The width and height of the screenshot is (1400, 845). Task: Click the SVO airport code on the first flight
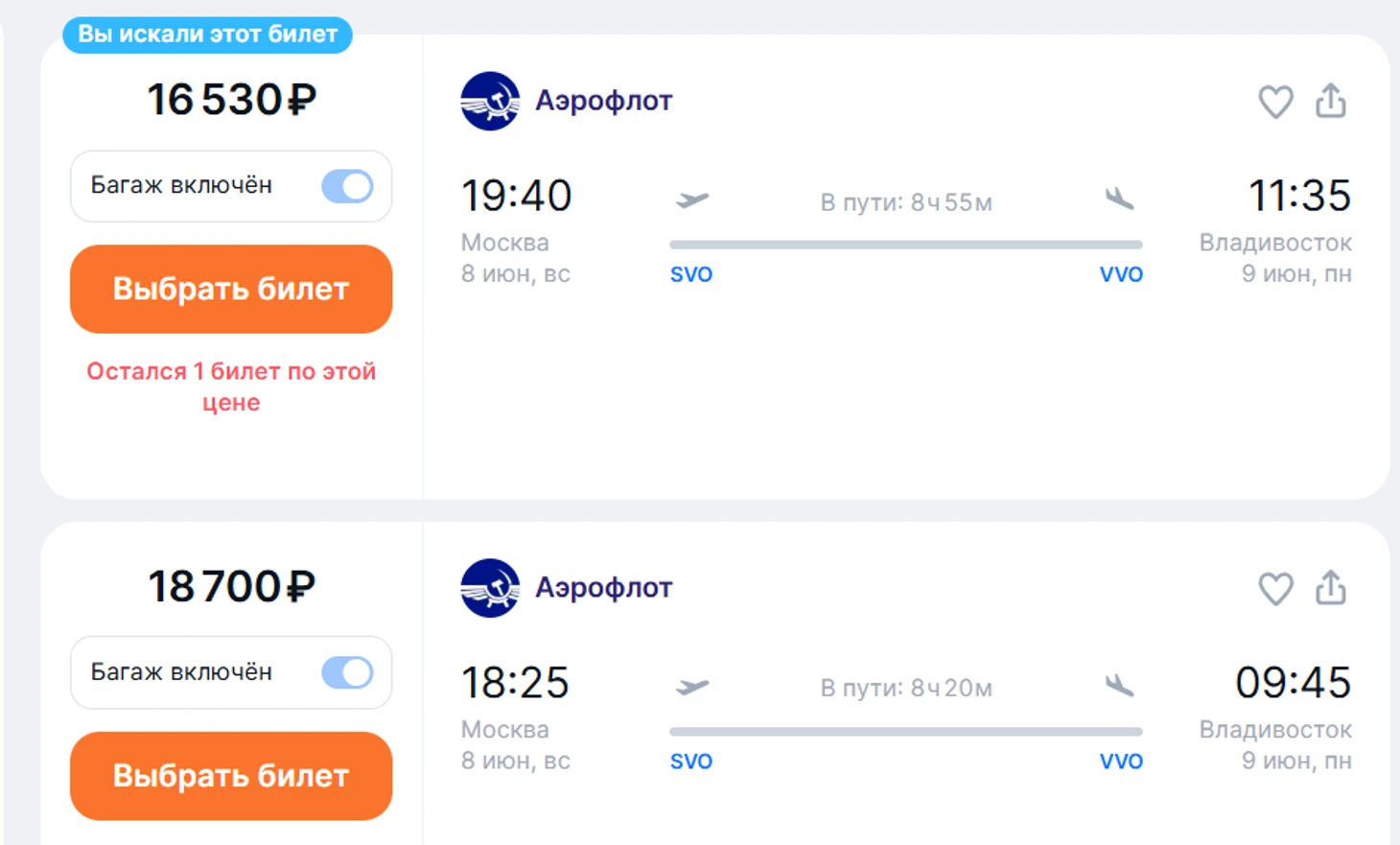point(690,274)
